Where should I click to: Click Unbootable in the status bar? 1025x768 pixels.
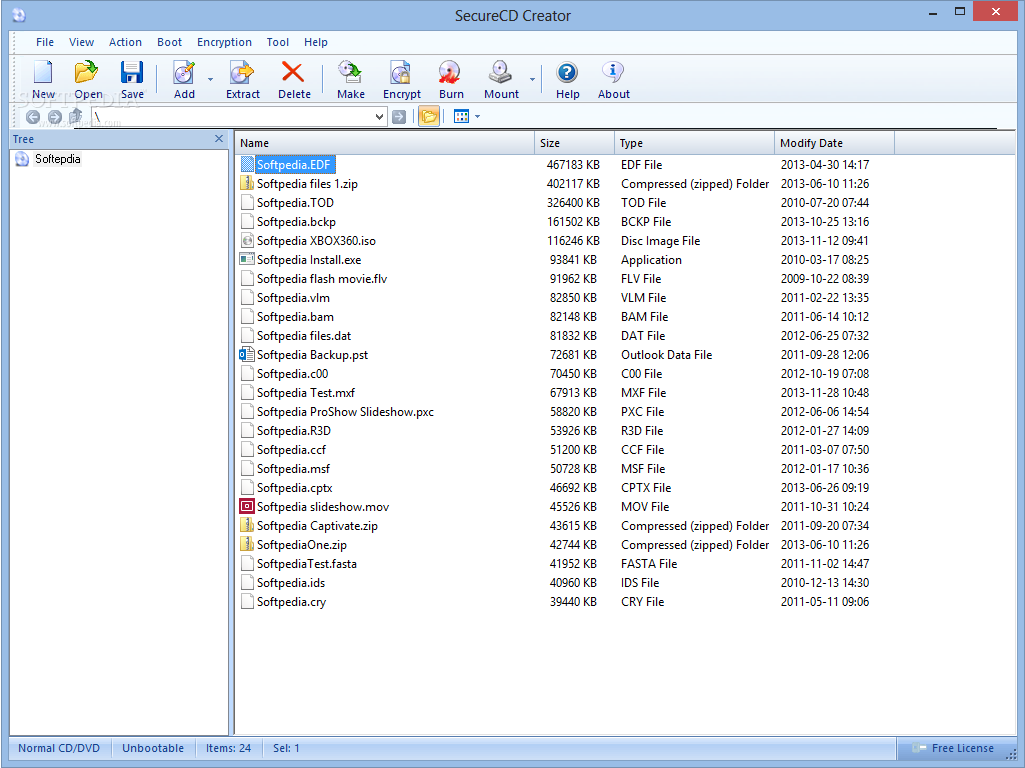153,748
